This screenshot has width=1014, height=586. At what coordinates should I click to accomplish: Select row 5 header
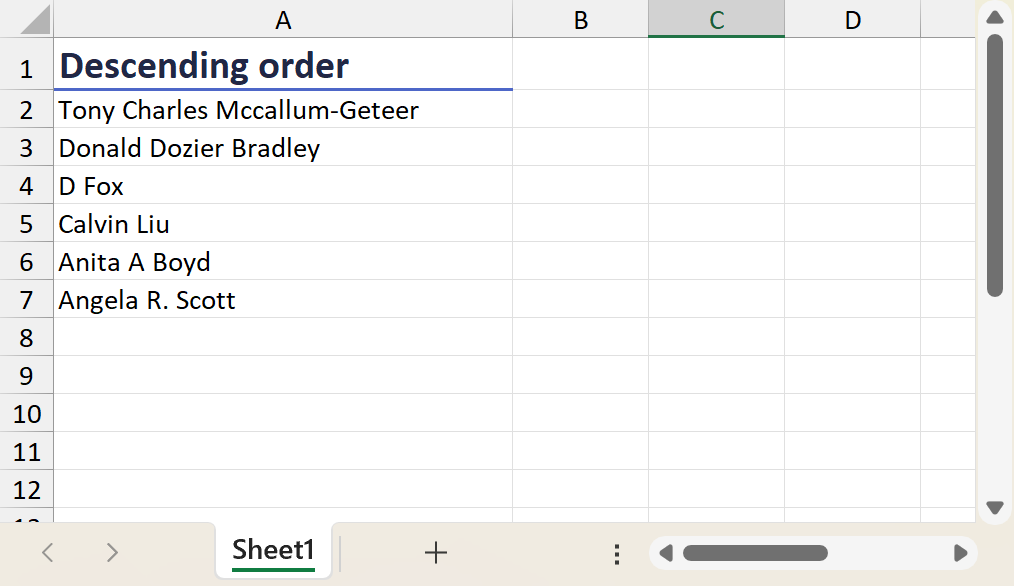(x=26, y=224)
